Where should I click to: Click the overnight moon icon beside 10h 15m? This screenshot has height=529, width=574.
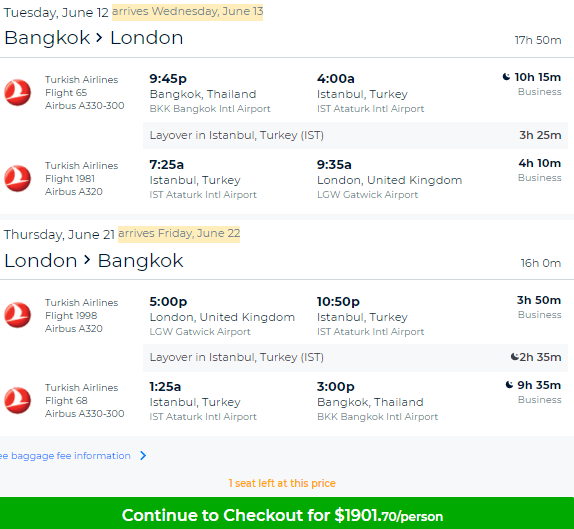pos(506,77)
